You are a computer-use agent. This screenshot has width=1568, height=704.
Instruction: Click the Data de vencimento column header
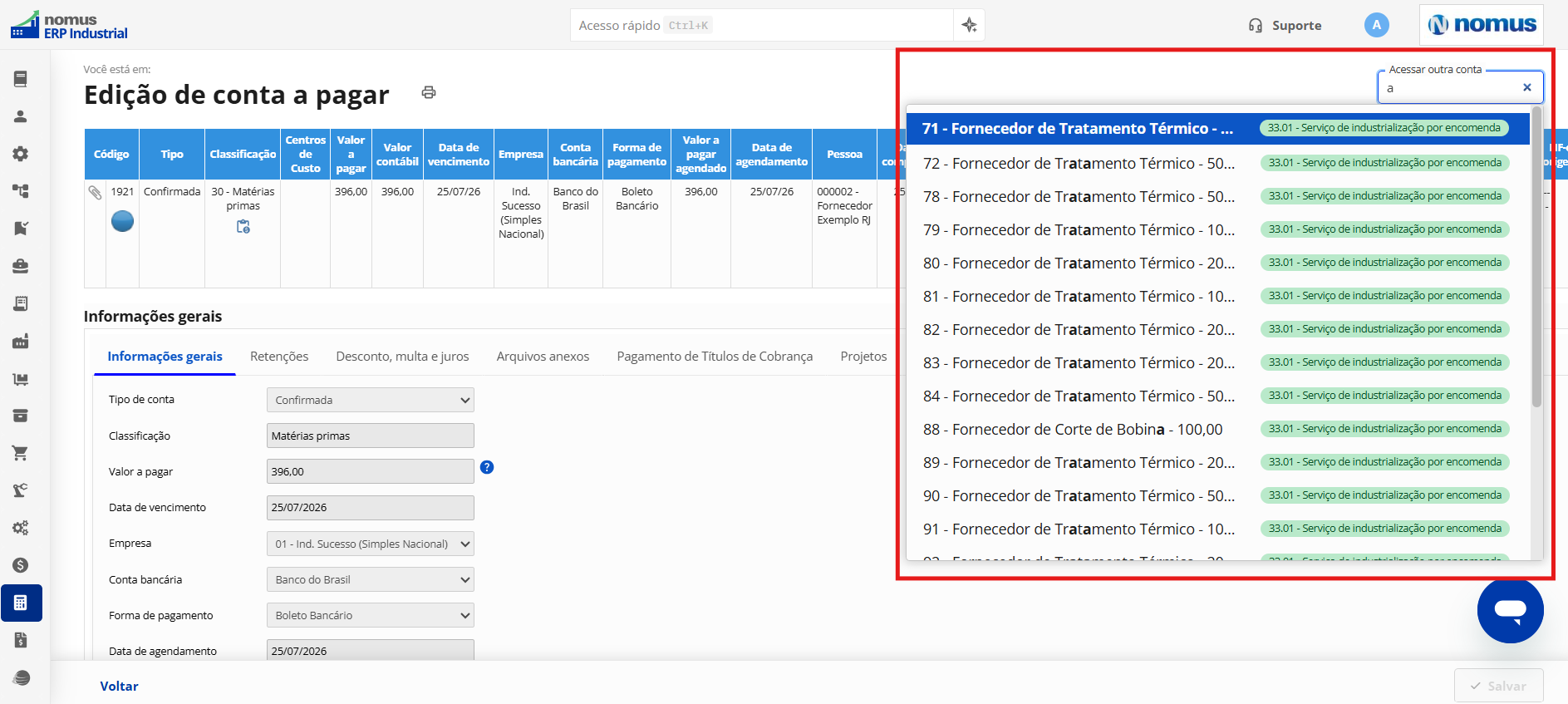[459, 155]
